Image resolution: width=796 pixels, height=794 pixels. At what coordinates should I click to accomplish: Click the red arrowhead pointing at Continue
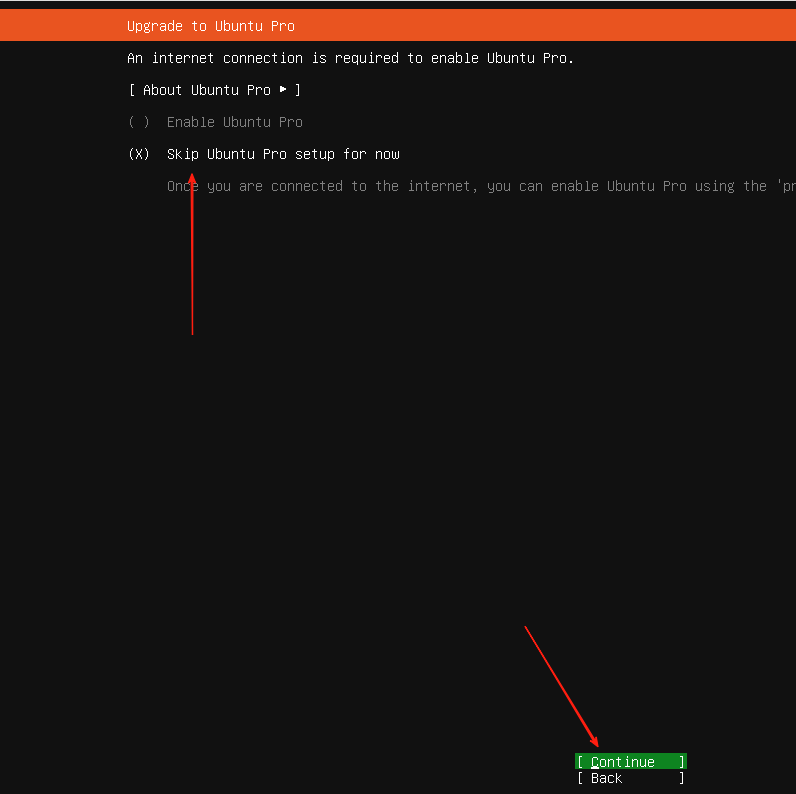tap(594, 742)
